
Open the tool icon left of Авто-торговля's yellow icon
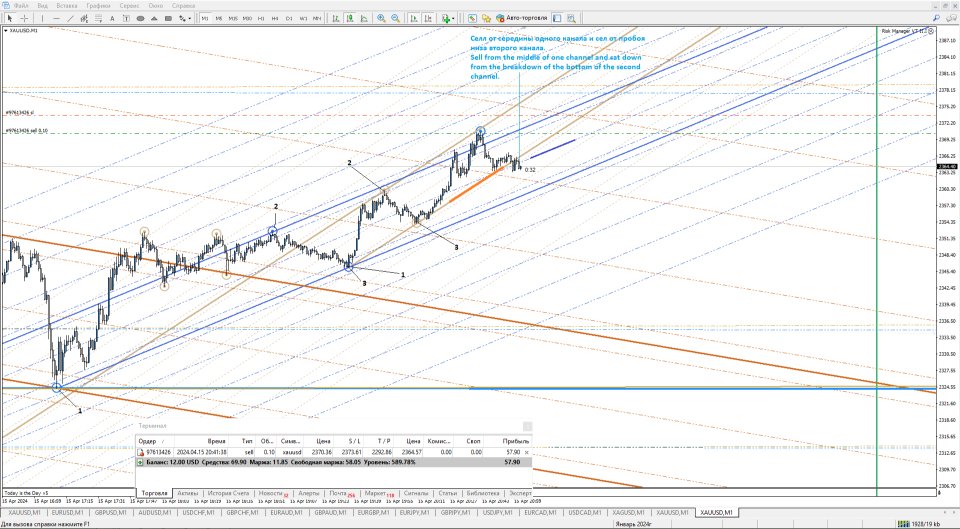(473, 18)
